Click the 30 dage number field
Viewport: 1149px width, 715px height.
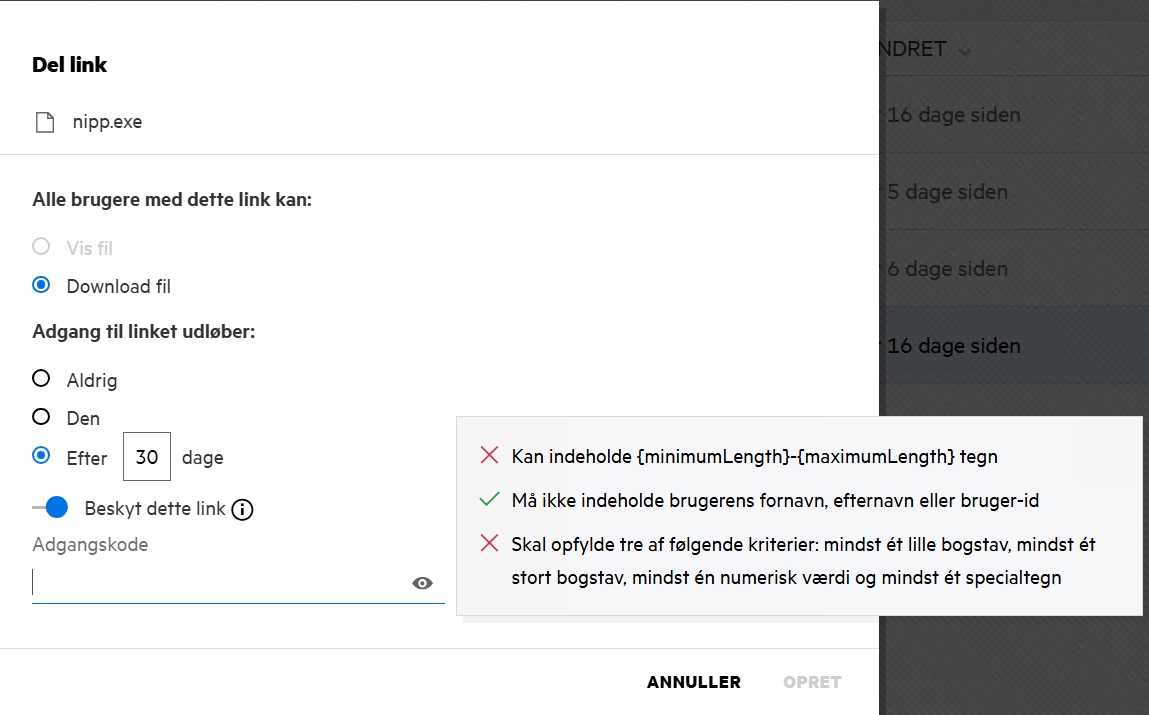click(147, 457)
